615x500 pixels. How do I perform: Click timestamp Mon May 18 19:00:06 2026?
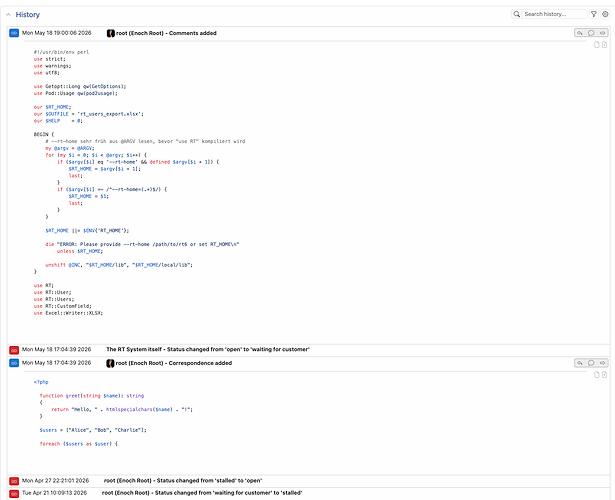(56, 33)
